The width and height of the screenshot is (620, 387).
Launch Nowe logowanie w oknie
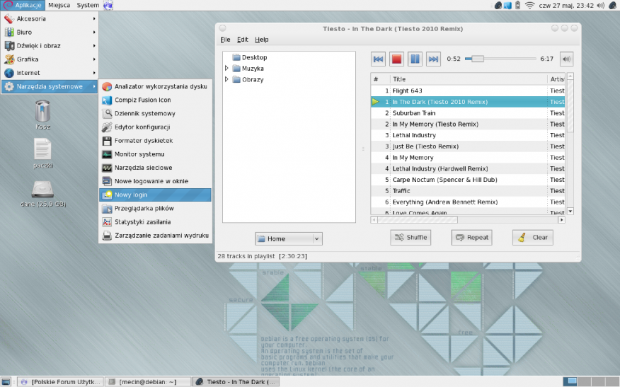[155, 181]
